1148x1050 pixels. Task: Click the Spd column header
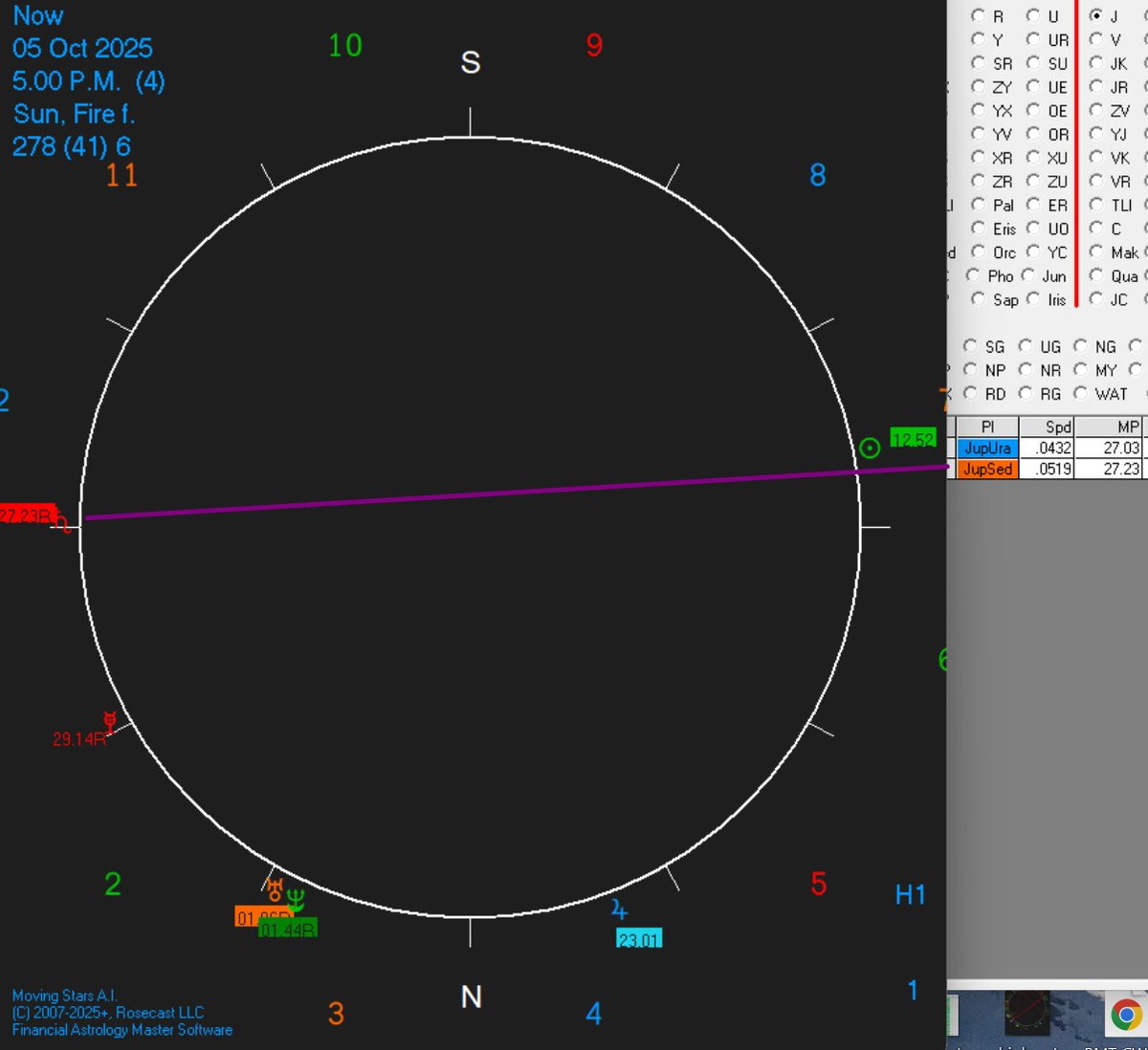[1047, 427]
